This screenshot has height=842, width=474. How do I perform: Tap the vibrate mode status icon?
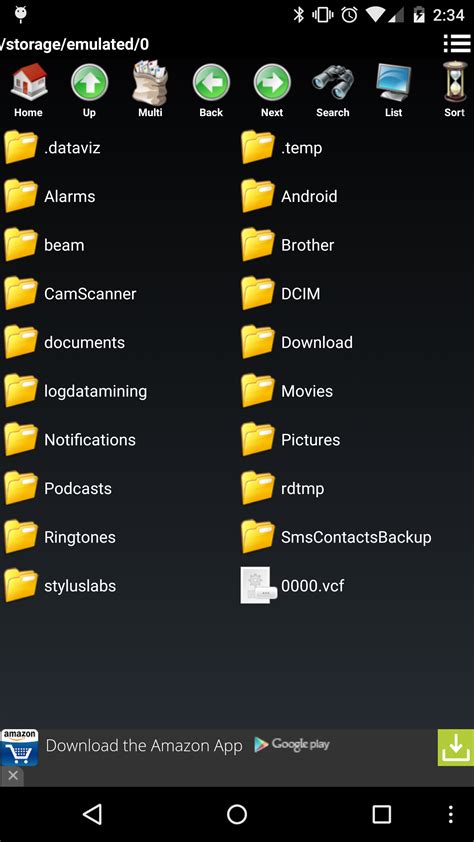[x=323, y=15]
